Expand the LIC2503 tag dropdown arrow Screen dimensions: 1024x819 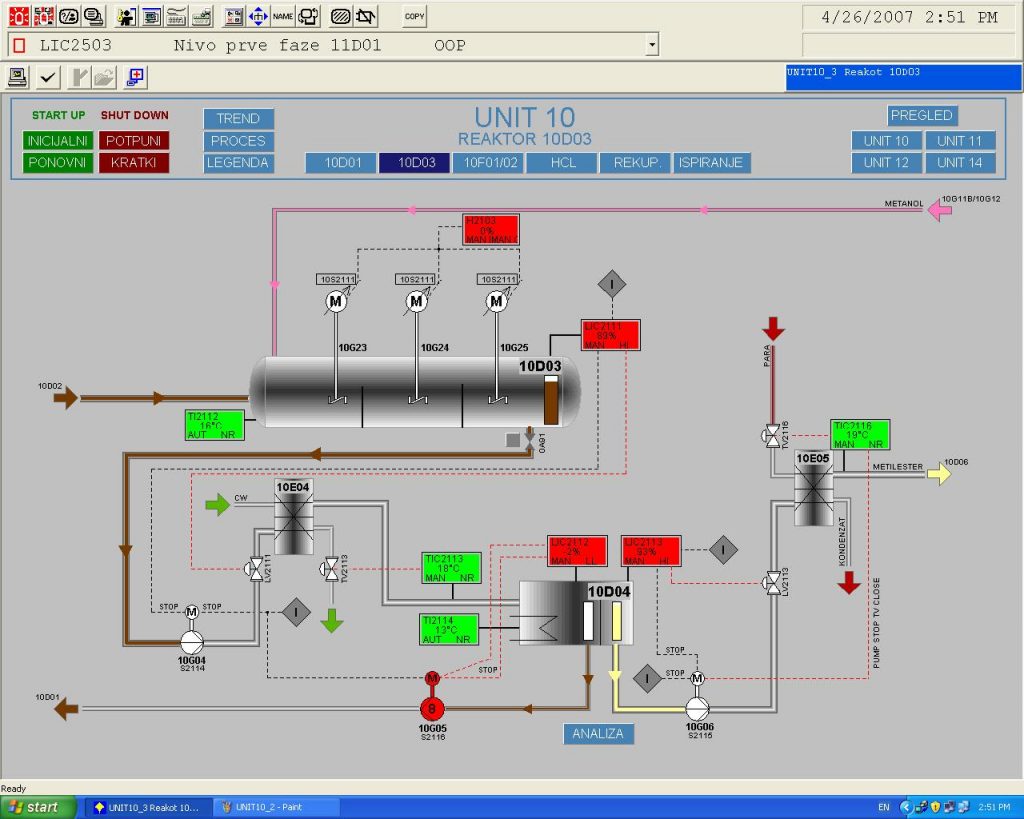click(652, 45)
